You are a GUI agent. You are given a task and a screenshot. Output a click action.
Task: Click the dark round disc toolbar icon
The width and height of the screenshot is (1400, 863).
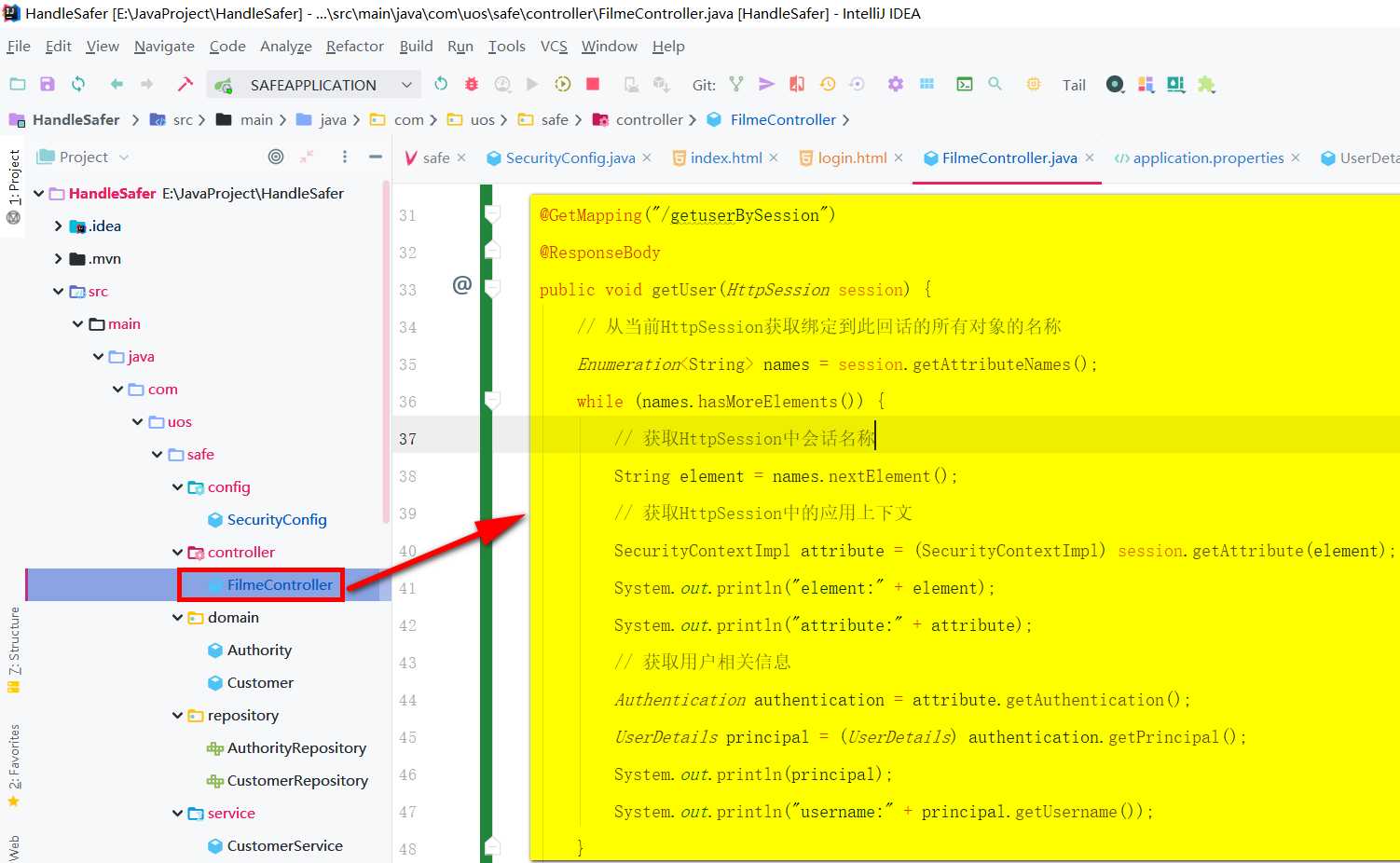(1115, 84)
